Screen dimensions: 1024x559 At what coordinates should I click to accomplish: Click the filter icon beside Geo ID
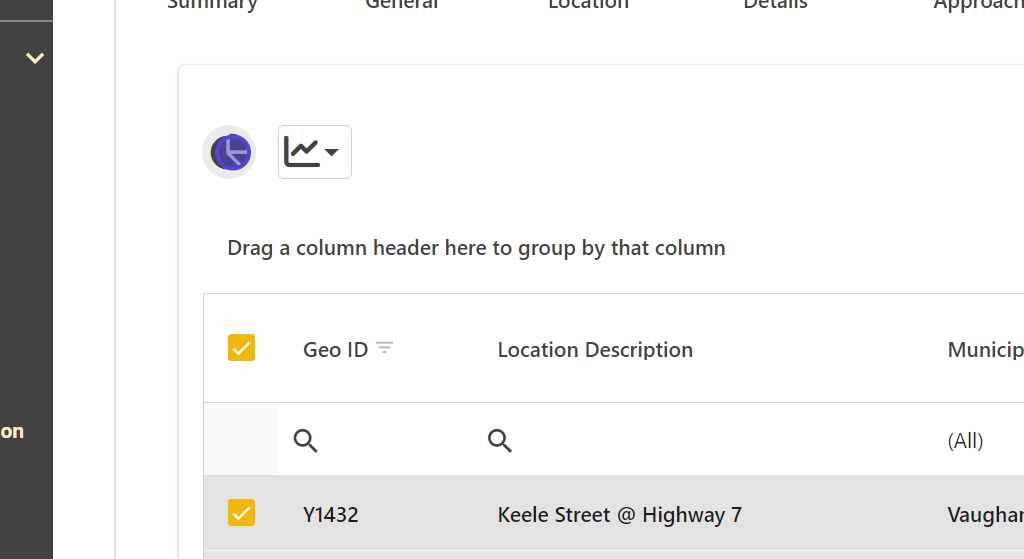(385, 348)
